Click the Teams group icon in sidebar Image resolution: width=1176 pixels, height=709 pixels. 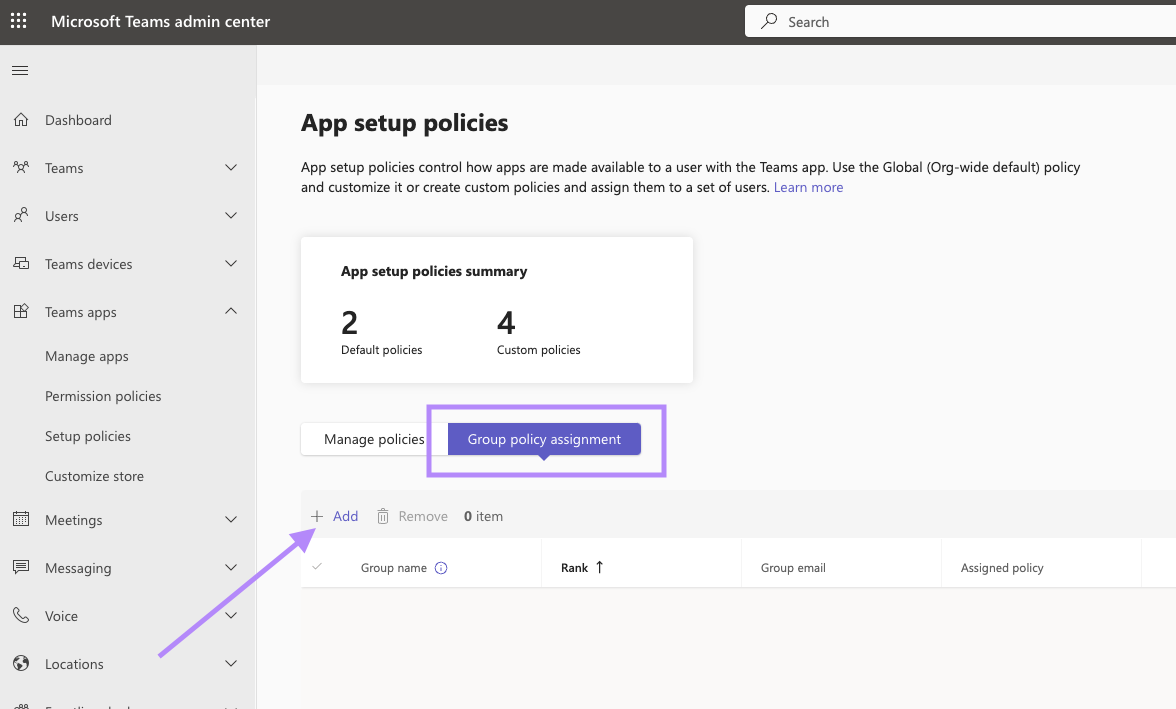[x=21, y=167]
